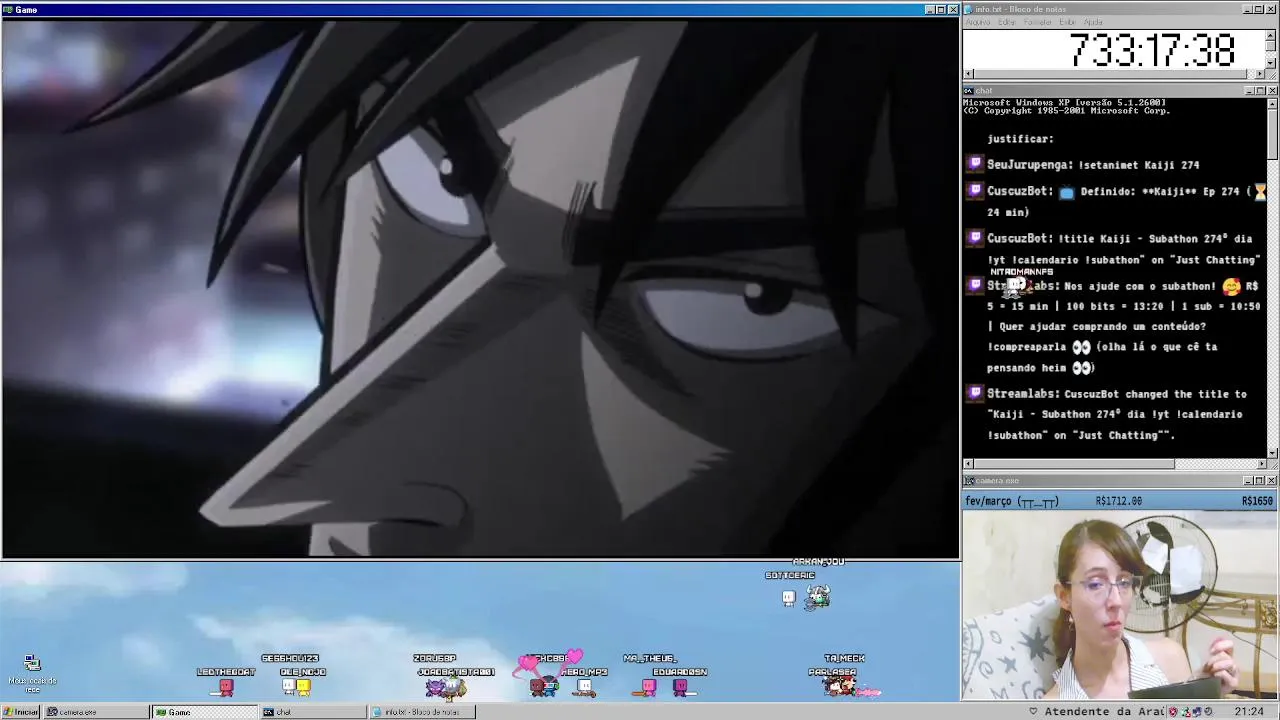Screen dimensions: 1280x720
Task: Open the Formatar menu in Bloco de notas
Action: 1038,22
